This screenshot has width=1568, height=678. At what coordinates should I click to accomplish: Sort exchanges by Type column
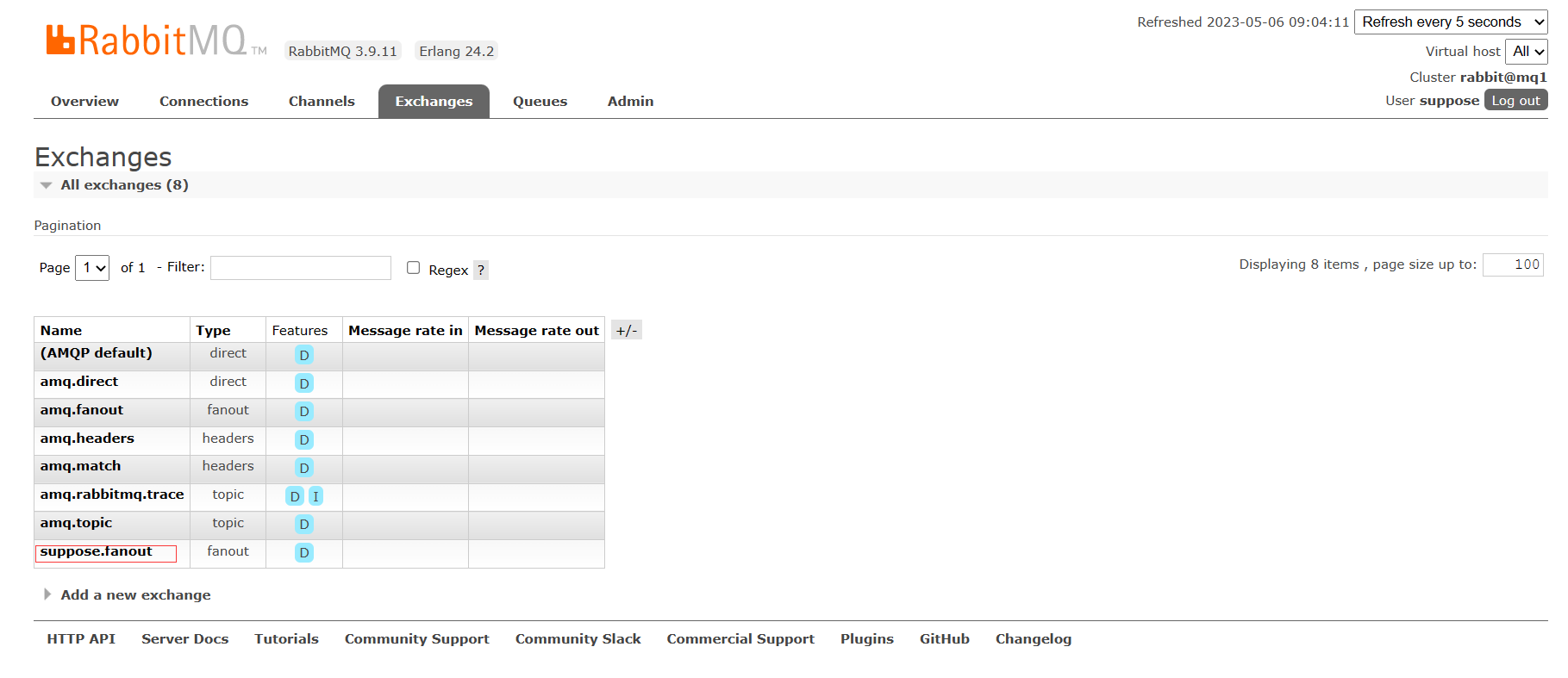(x=213, y=331)
